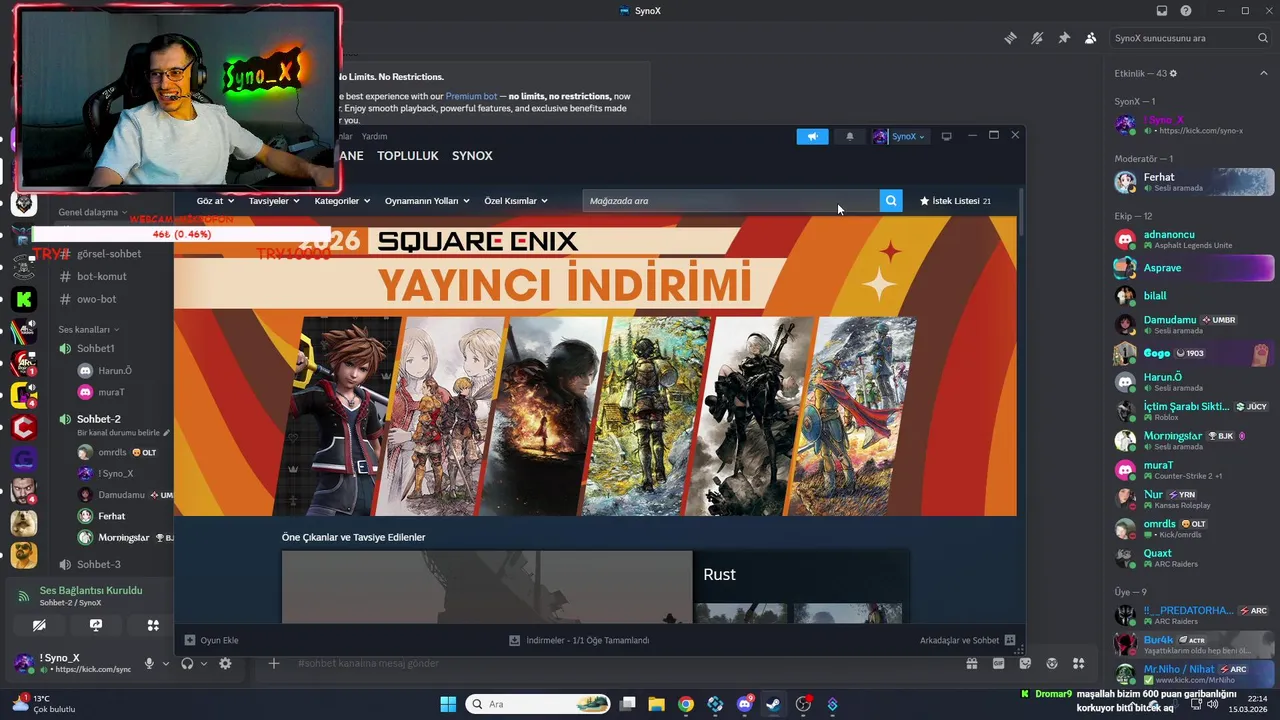Open Chrome from taskbar

tap(685, 704)
